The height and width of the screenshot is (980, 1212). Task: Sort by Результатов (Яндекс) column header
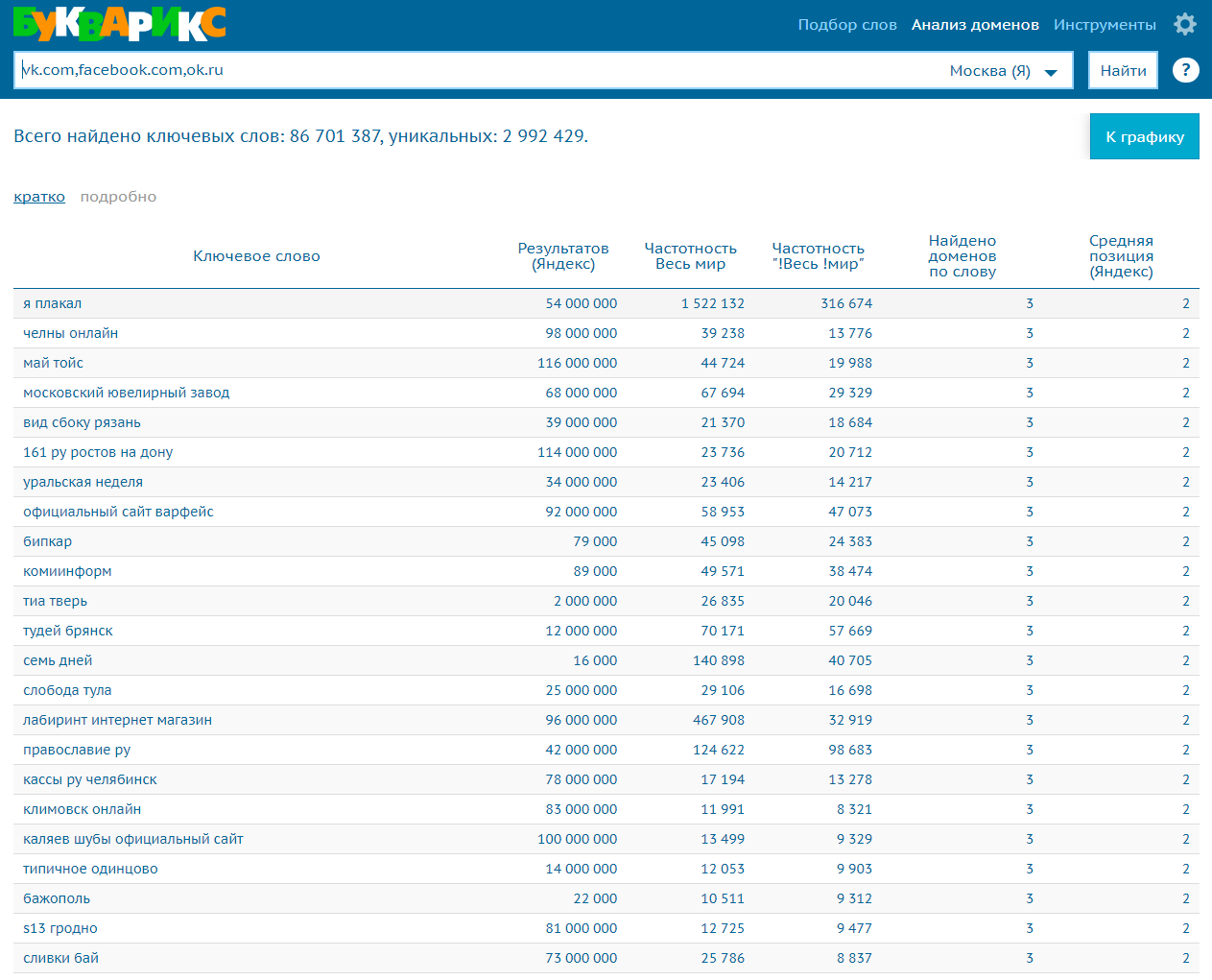point(563,256)
